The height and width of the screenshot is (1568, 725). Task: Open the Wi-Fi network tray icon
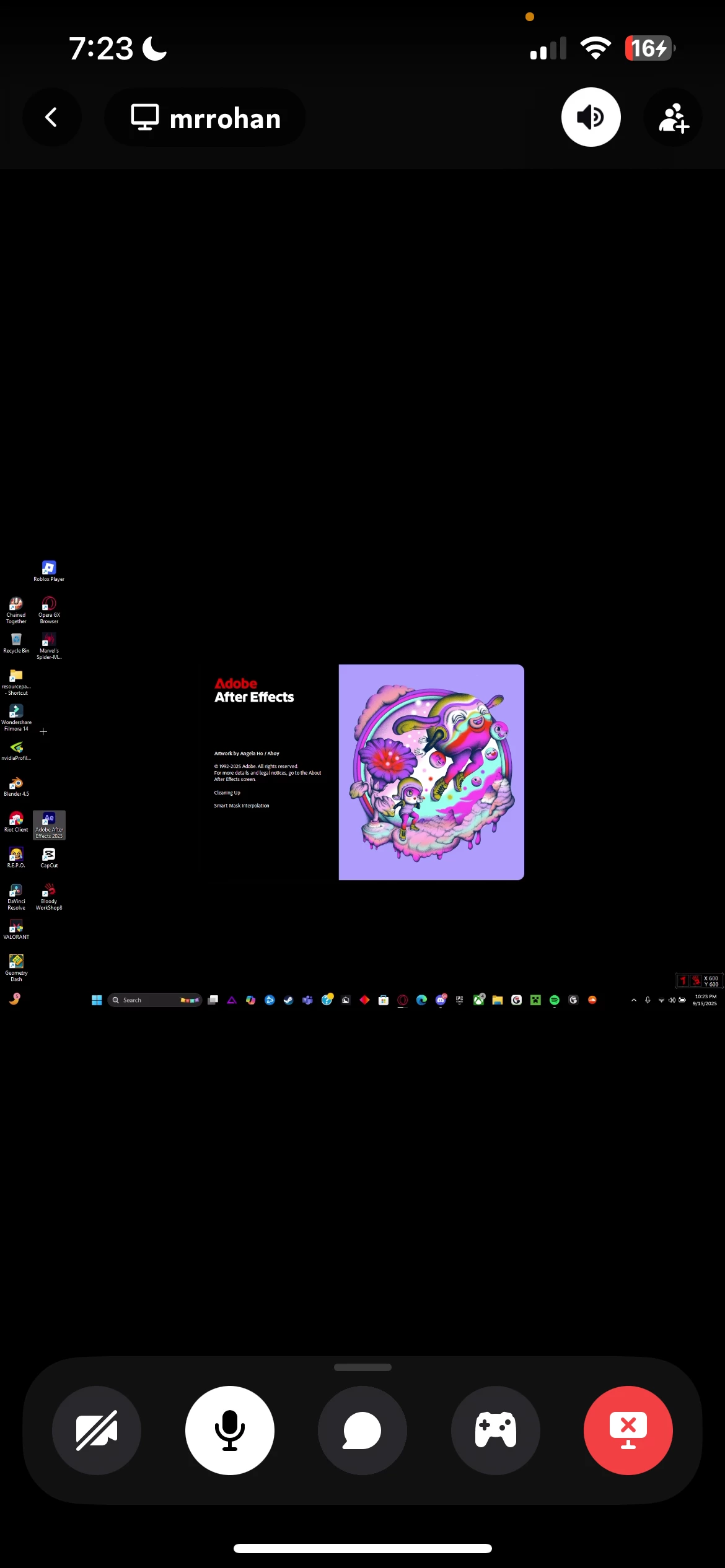(x=661, y=1000)
